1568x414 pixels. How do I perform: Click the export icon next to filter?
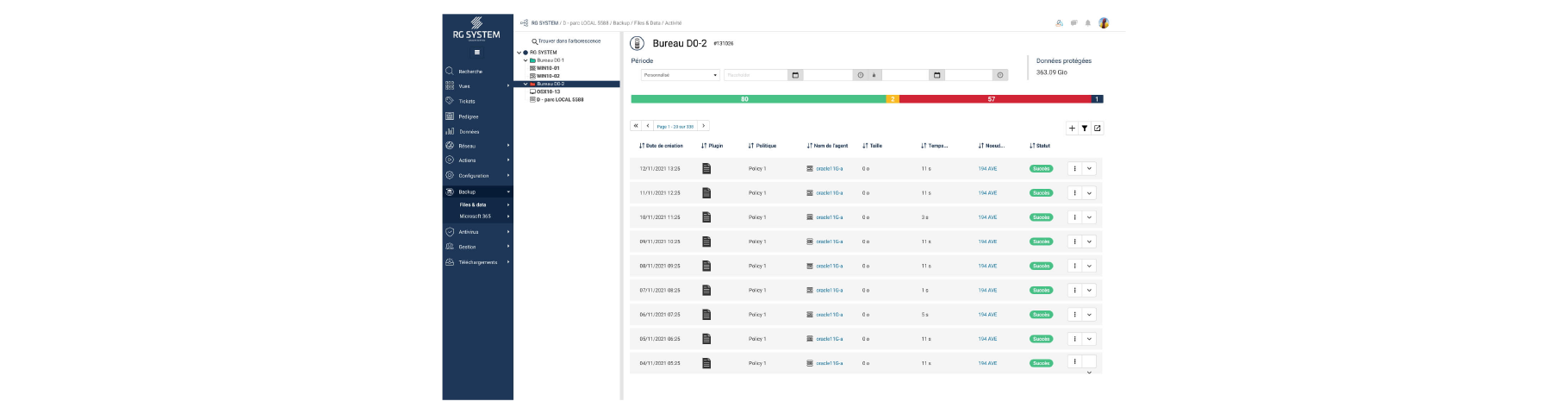1097,129
